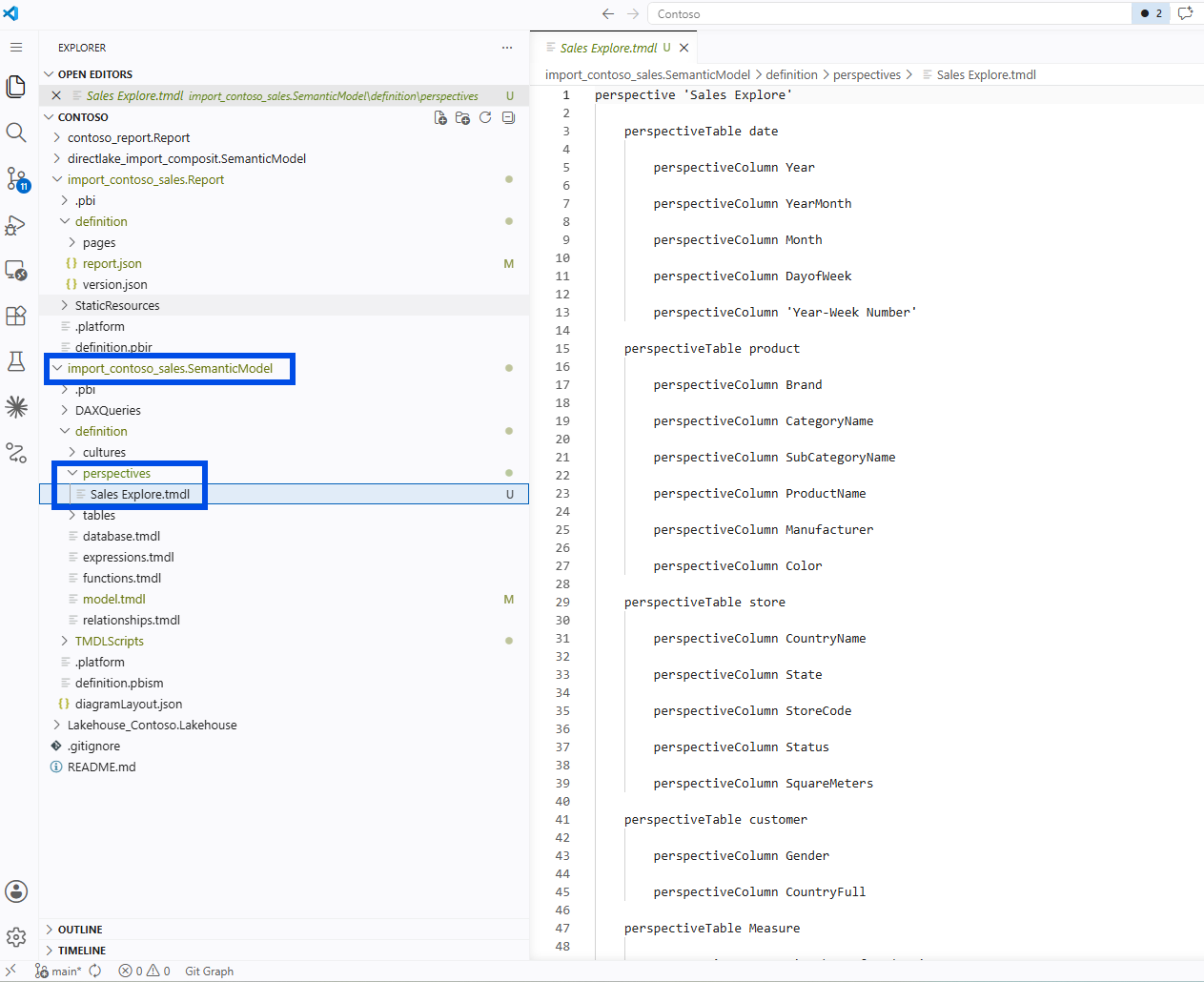This screenshot has height=982, width=1204.
Task: Collapse import_contoso_sales.Report folder
Action: 146,179
